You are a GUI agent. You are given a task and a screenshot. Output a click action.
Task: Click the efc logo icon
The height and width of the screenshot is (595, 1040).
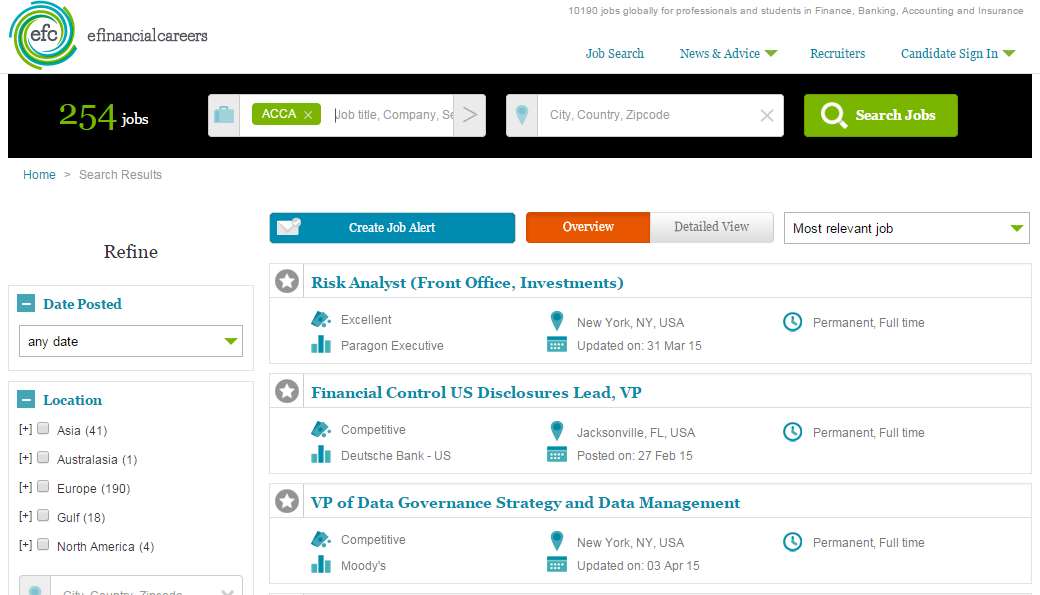(43, 35)
